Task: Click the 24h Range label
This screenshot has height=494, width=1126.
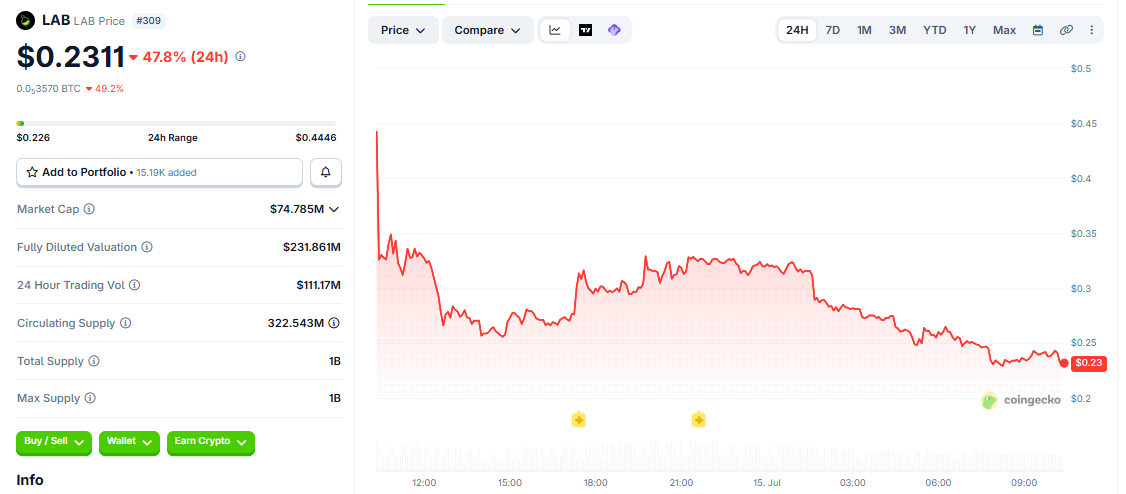Action: coord(172,138)
